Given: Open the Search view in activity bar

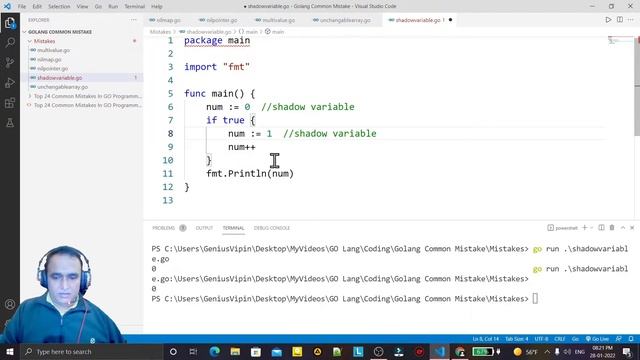Looking at the screenshot, I should coord(10,42).
